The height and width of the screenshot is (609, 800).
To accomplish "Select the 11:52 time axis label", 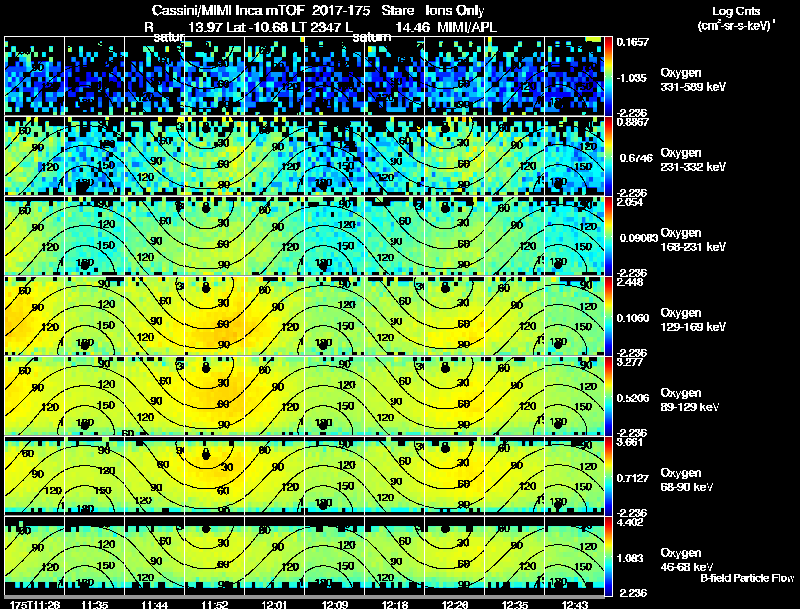I will pyautogui.click(x=214, y=605).
